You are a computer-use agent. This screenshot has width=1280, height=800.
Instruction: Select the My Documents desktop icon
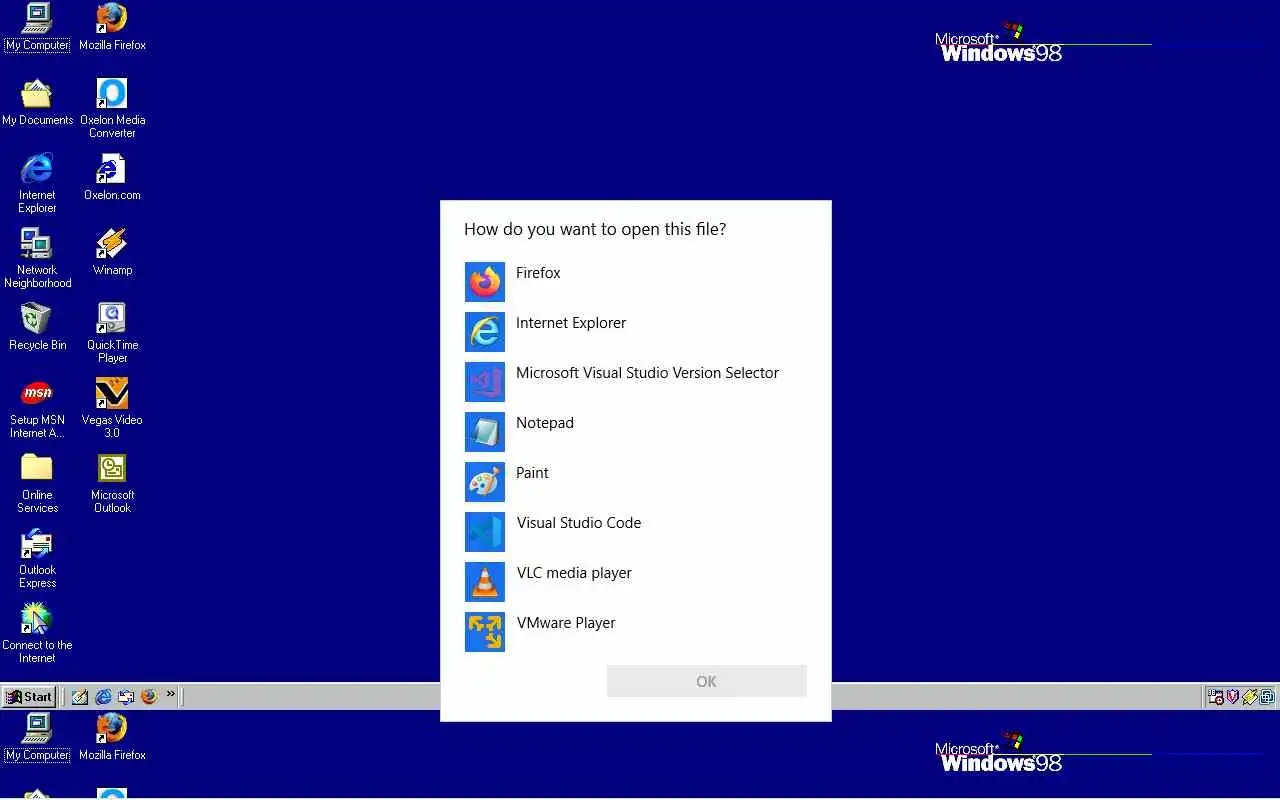[37, 102]
